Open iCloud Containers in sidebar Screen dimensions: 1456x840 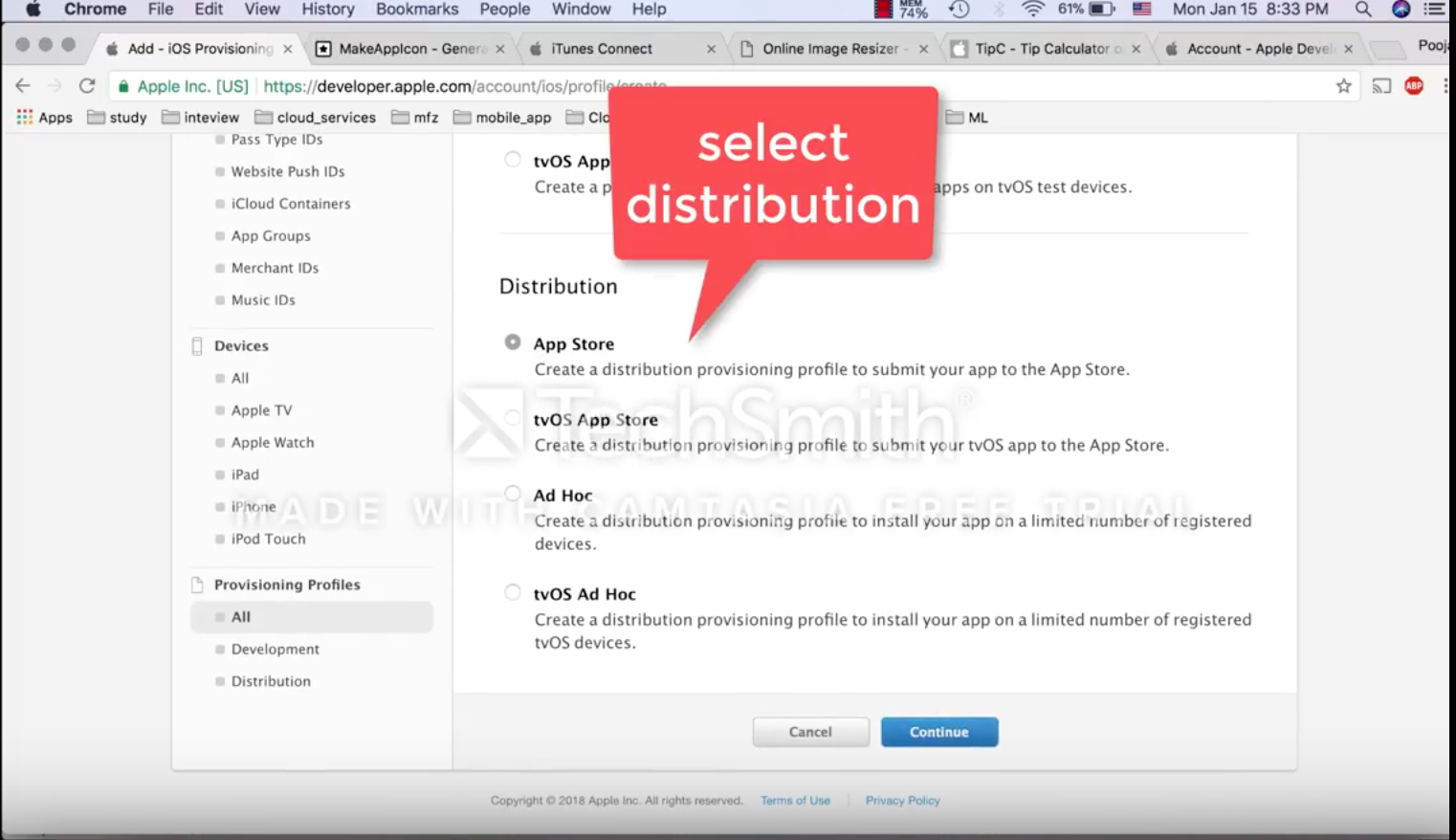(291, 204)
